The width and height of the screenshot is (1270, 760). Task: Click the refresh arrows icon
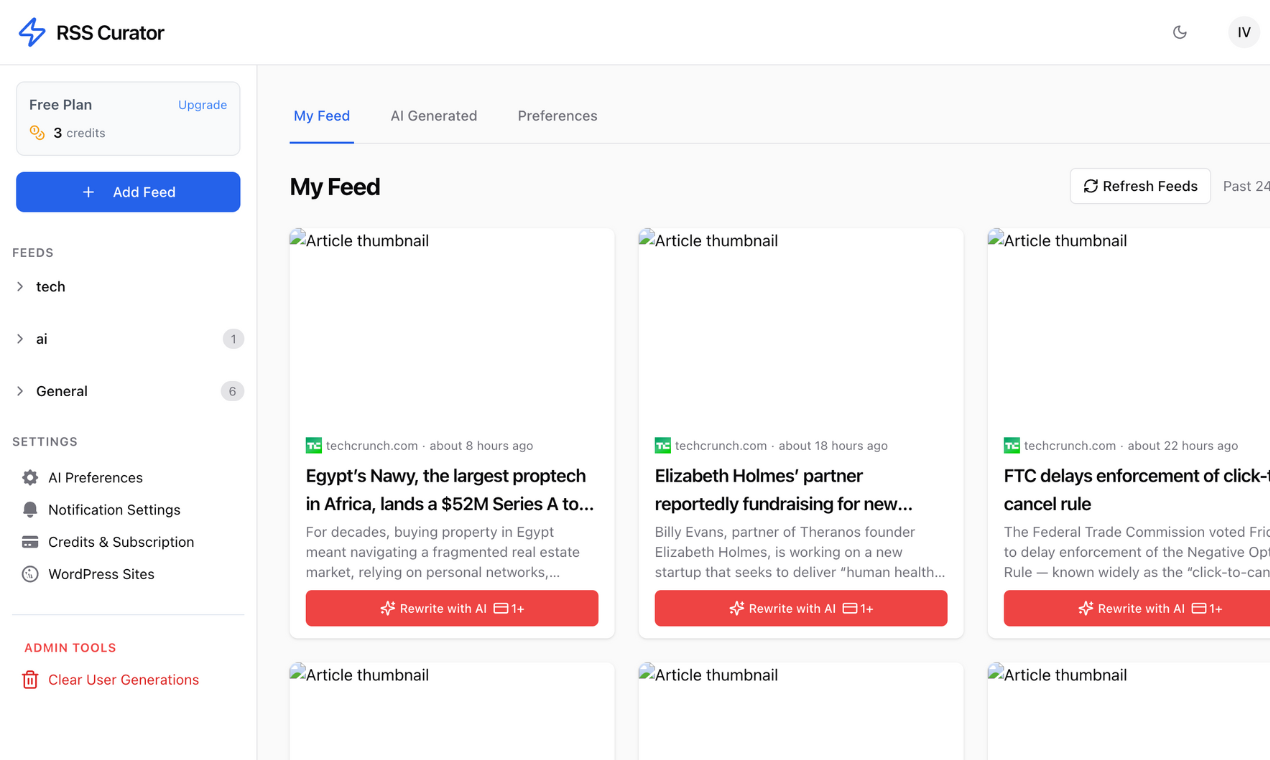pos(1091,186)
